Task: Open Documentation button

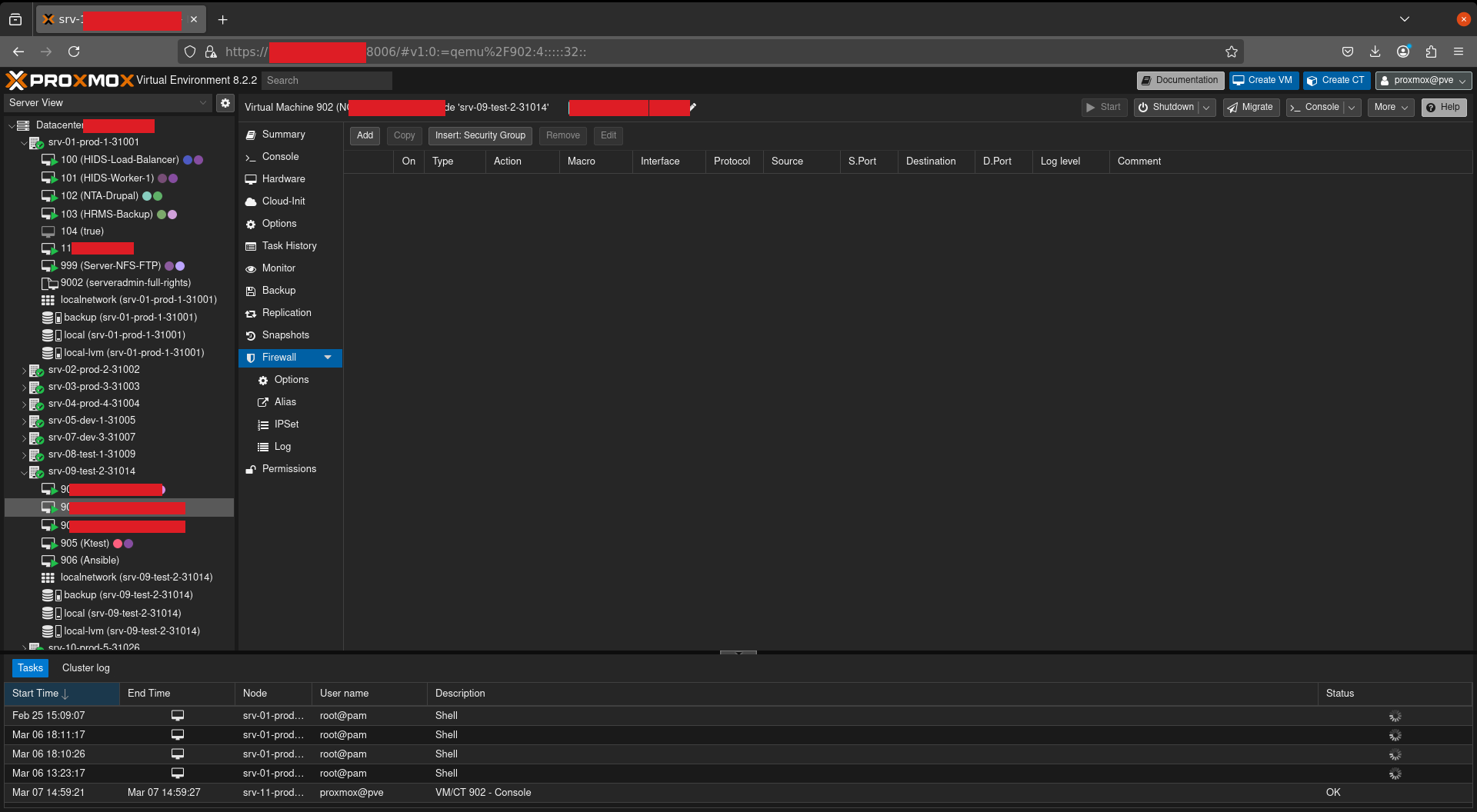Action: (x=1181, y=81)
